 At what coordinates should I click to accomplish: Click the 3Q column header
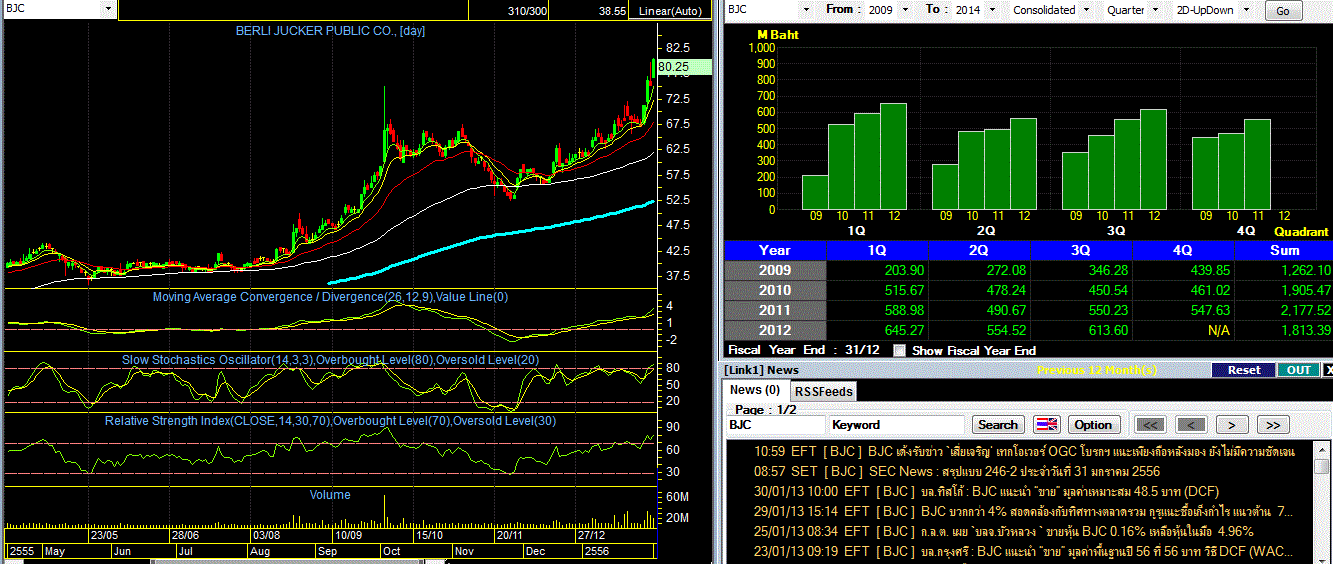tap(1080, 250)
